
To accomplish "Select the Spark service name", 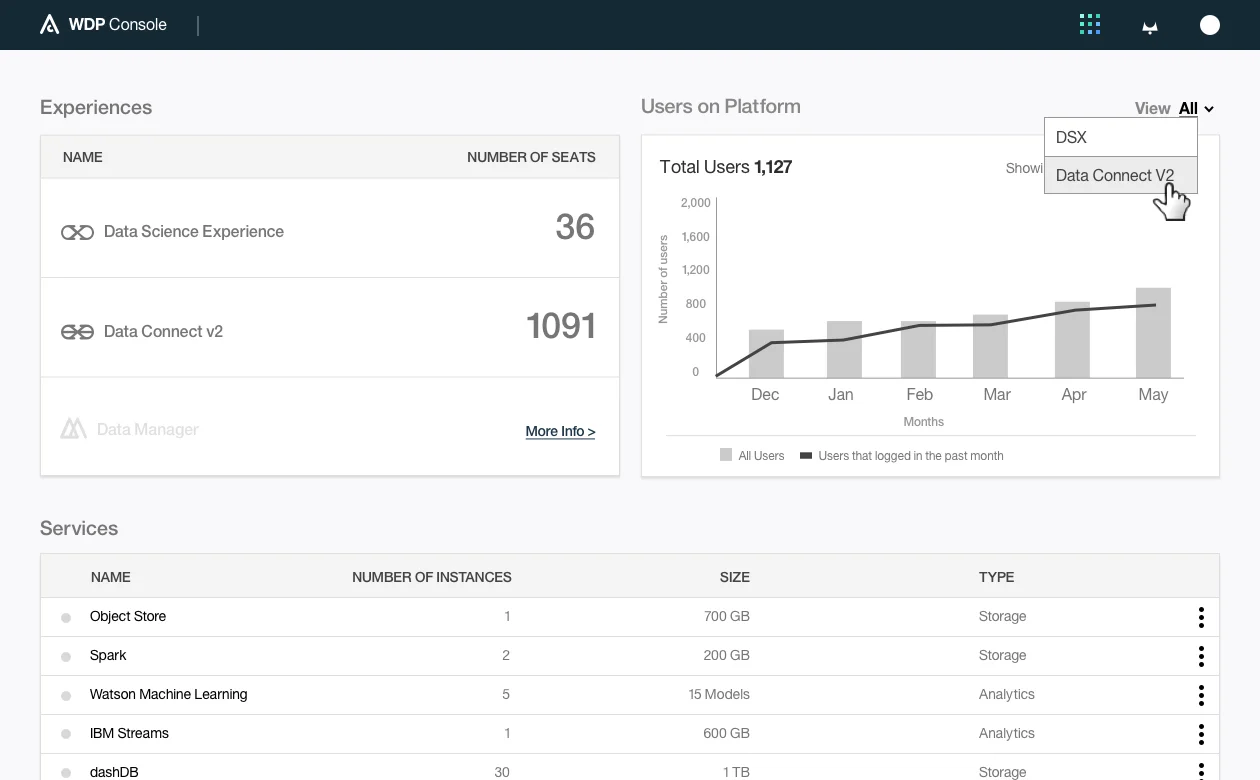I will [108, 655].
